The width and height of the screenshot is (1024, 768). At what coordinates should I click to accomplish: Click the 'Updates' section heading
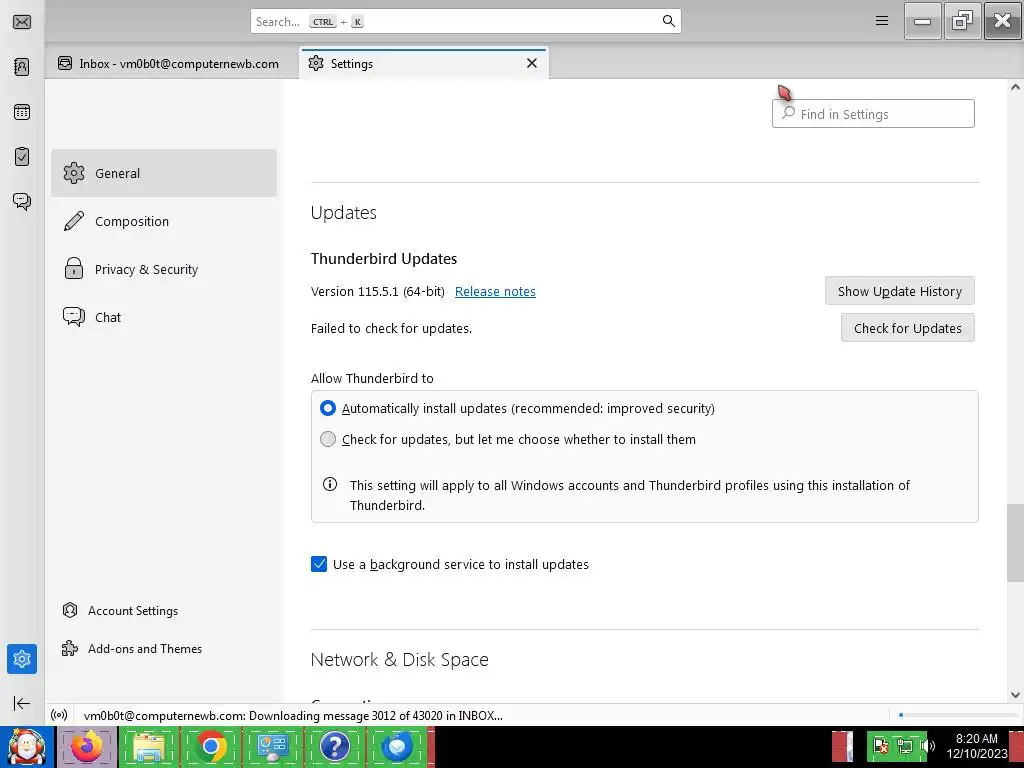[x=344, y=212]
